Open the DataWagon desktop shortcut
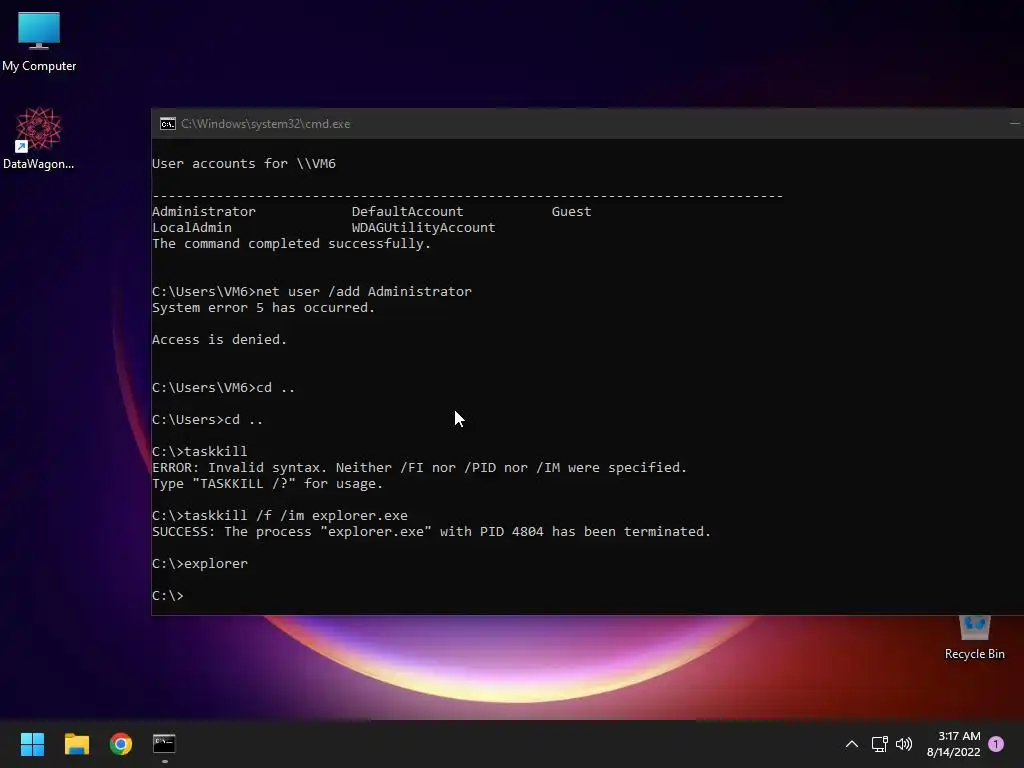 [x=39, y=138]
